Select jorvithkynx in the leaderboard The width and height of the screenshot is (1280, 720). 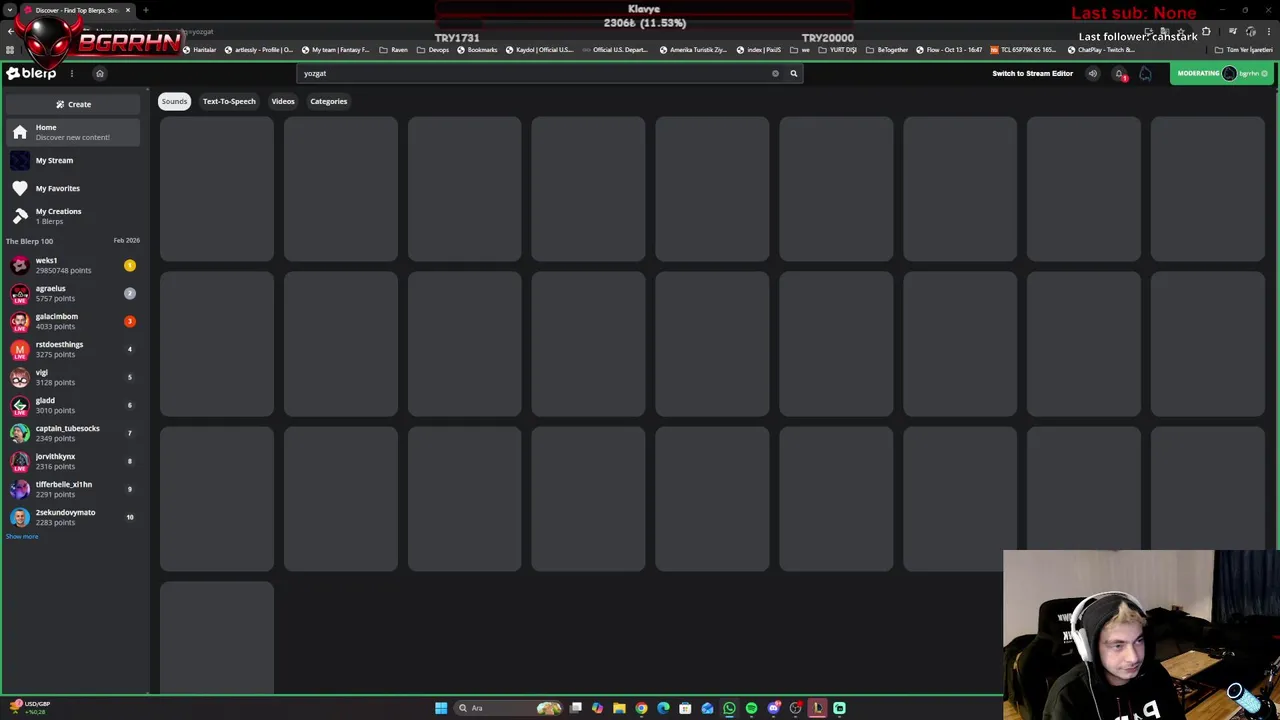pos(73,461)
